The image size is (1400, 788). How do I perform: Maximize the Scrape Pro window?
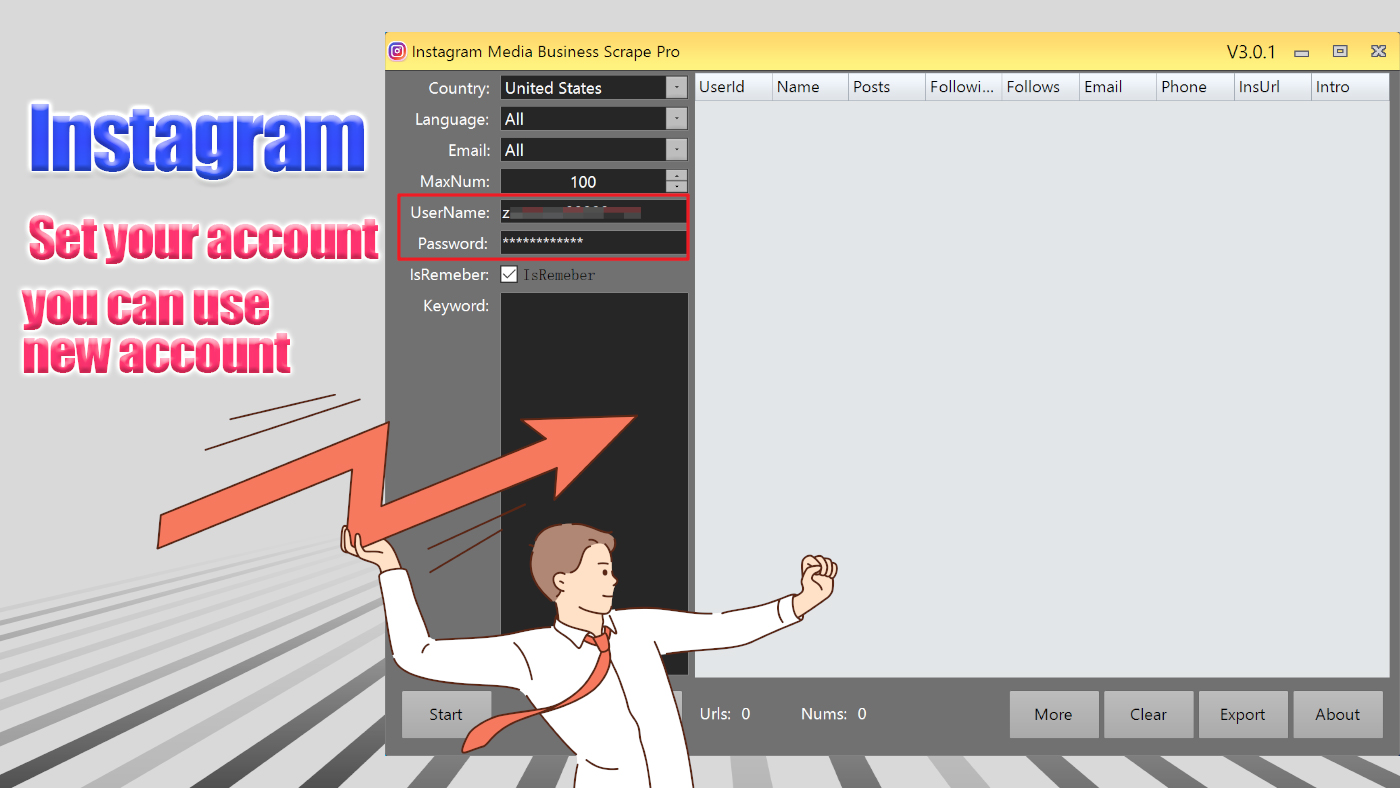(x=1340, y=51)
